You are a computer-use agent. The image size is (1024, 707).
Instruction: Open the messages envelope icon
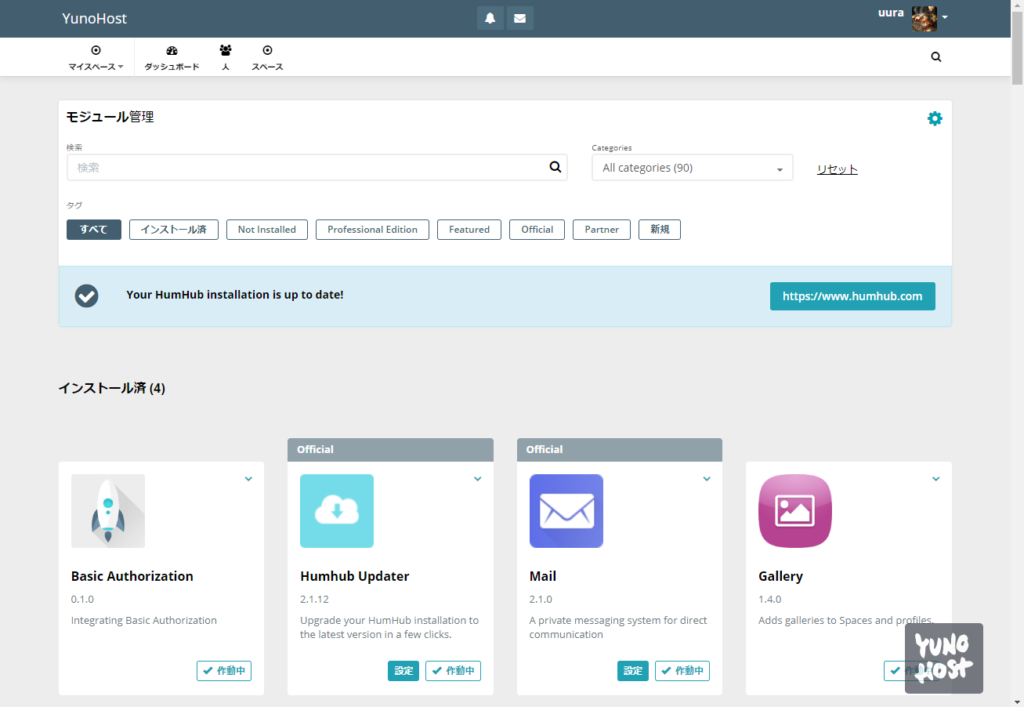click(520, 18)
